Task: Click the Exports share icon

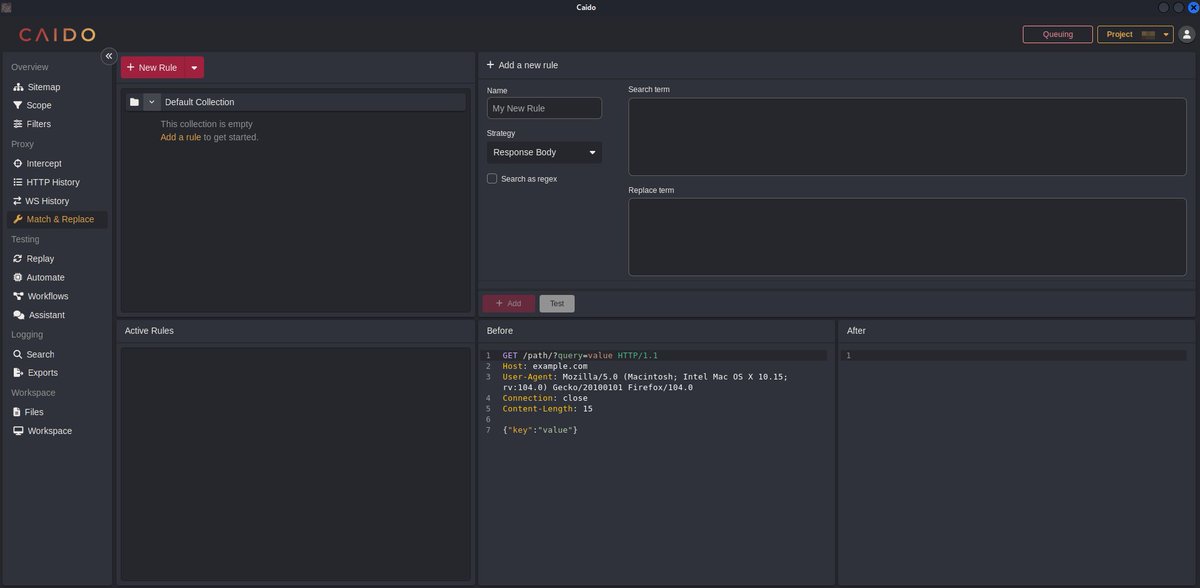Action: point(18,373)
